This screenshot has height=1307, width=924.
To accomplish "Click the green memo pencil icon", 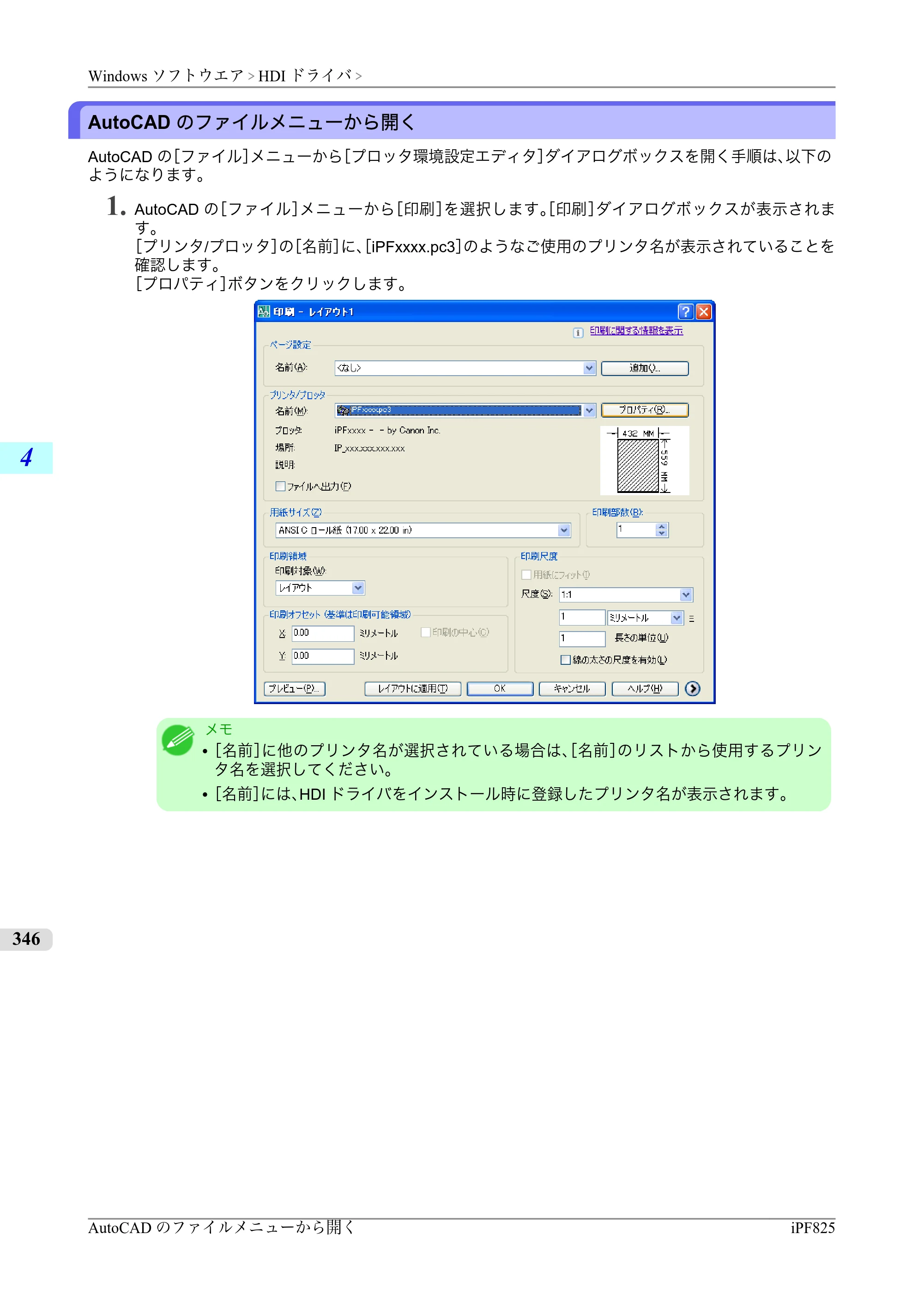I will 177,740.
